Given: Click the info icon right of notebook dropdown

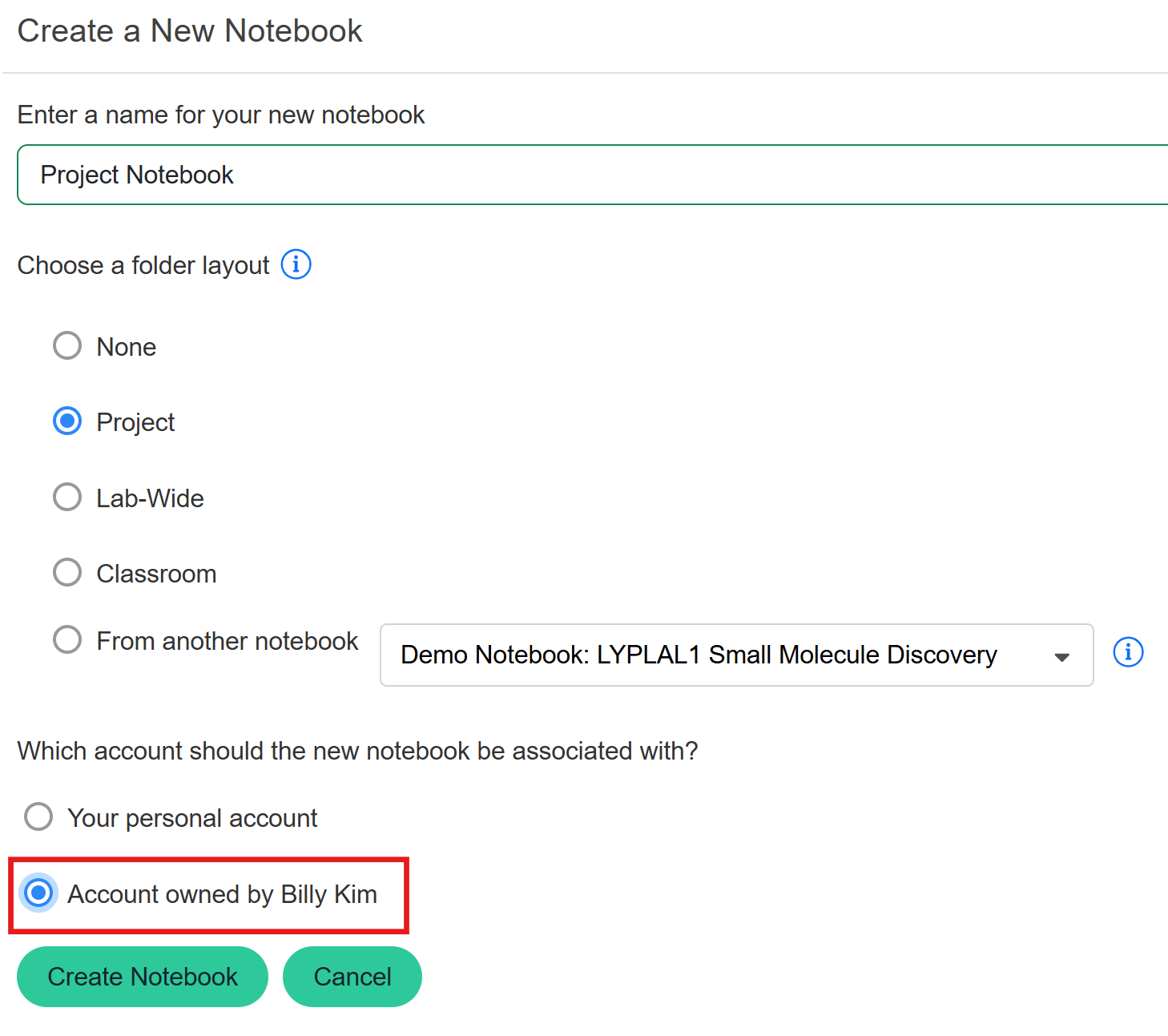Looking at the screenshot, I should [1128, 652].
